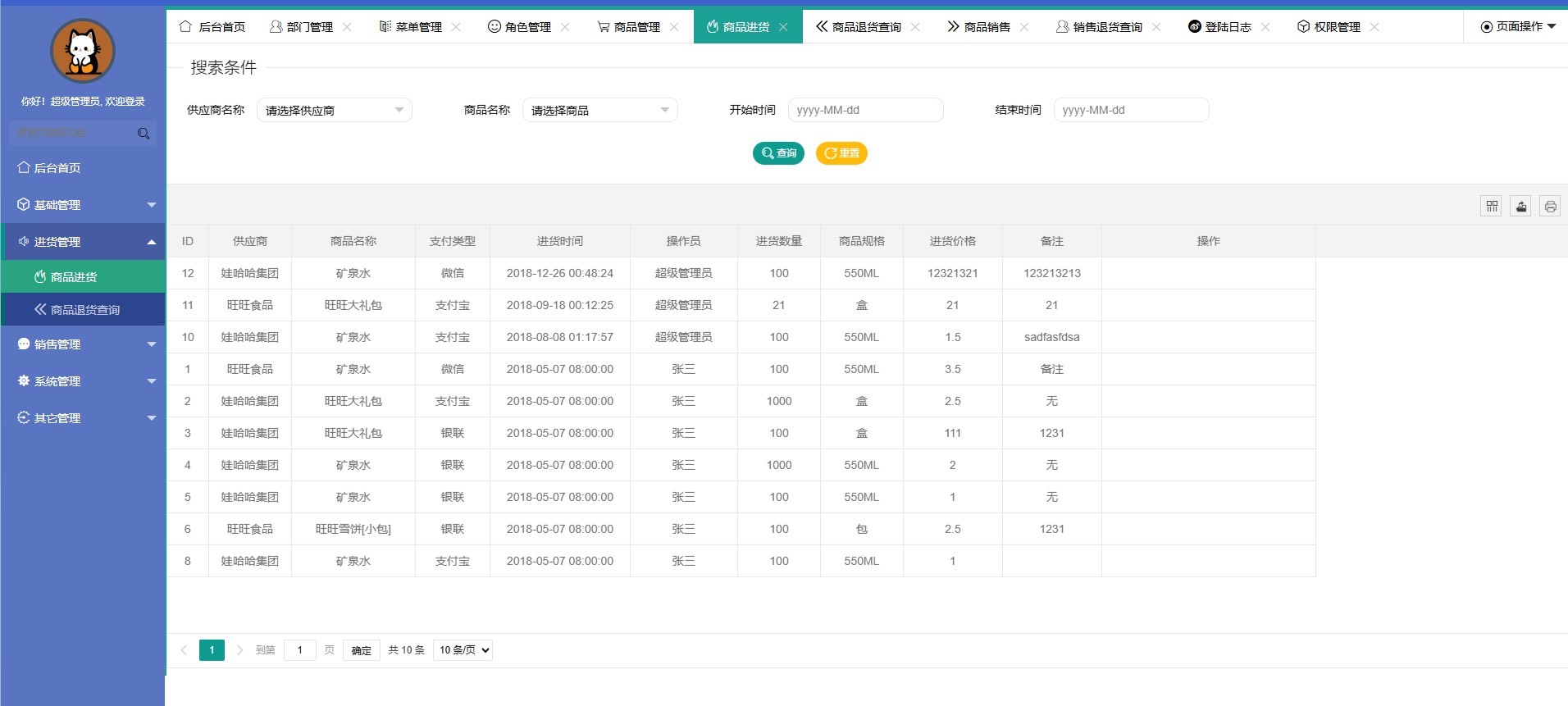Viewport: 1568px width, 706px height.
Task: Switch to the 商品销售 tab
Action: coord(979,27)
